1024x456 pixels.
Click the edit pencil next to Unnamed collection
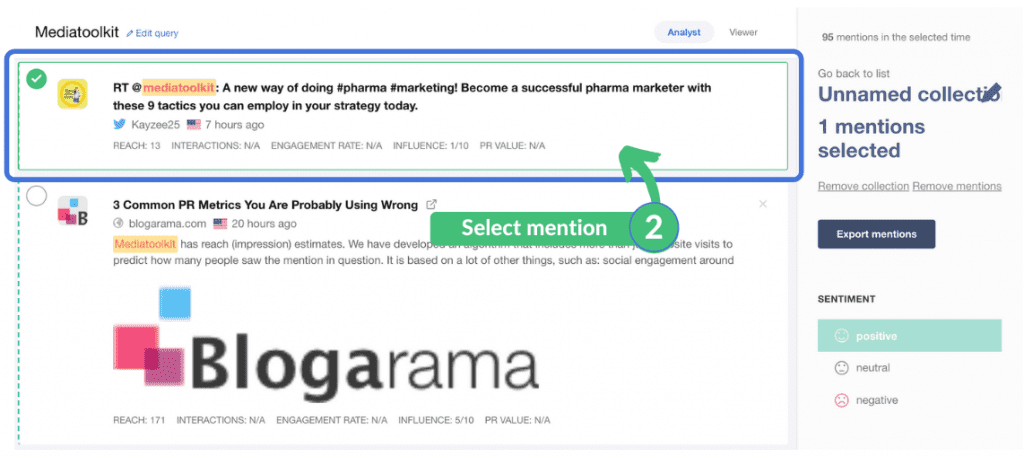coord(991,93)
